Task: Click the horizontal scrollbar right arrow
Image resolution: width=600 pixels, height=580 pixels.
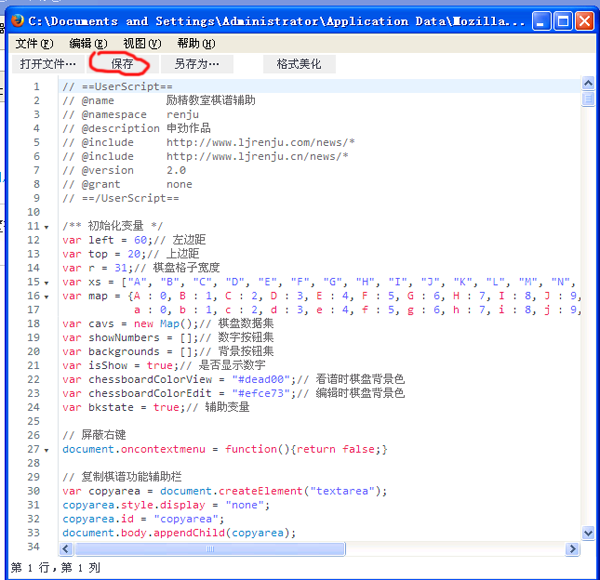Action: [x=572, y=549]
